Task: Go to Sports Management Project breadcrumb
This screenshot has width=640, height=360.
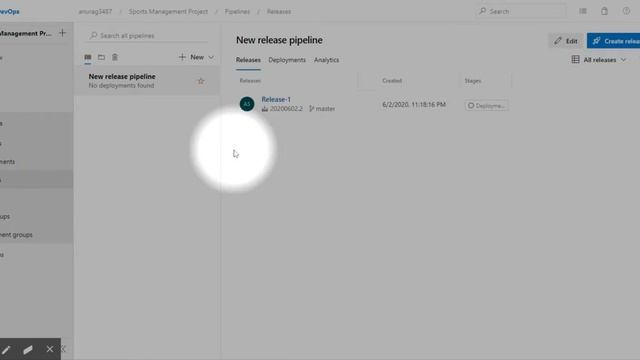Action: (168, 11)
